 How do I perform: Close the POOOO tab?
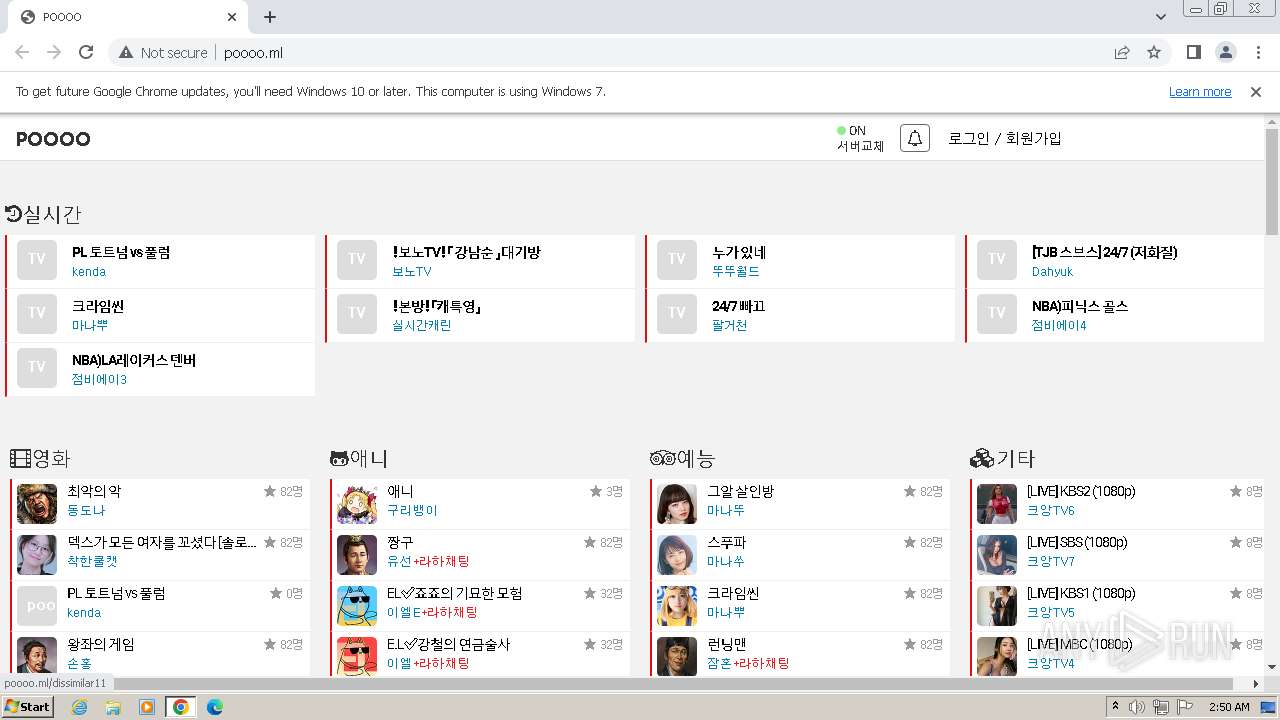(x=232, y=17)
